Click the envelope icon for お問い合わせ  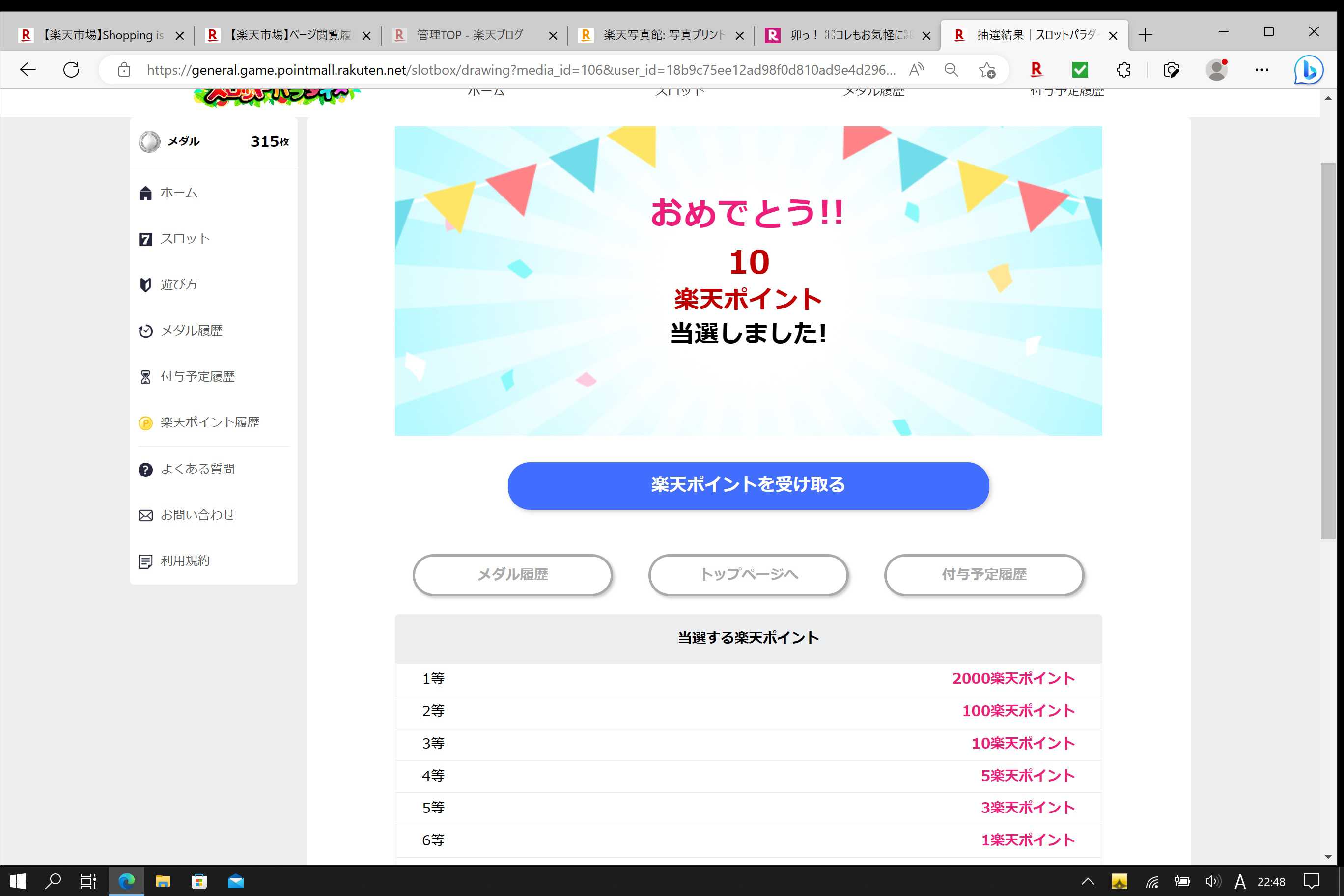[x=145, y=515]
